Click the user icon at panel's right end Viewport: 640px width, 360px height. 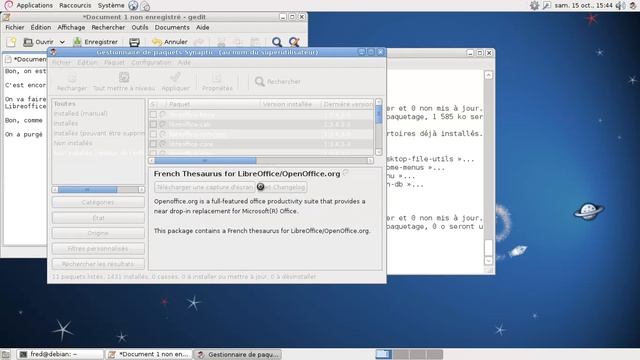pos(632,5)
